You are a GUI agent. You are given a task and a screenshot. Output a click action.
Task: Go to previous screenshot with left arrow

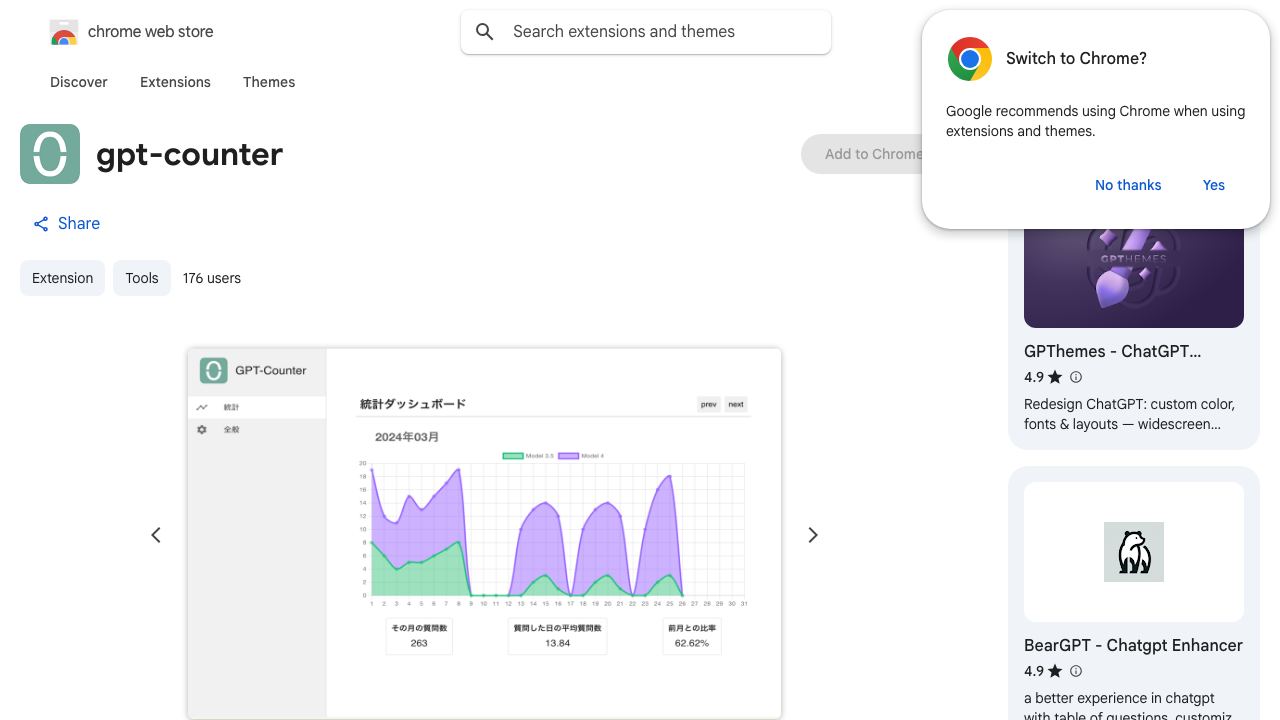(156, 535)
